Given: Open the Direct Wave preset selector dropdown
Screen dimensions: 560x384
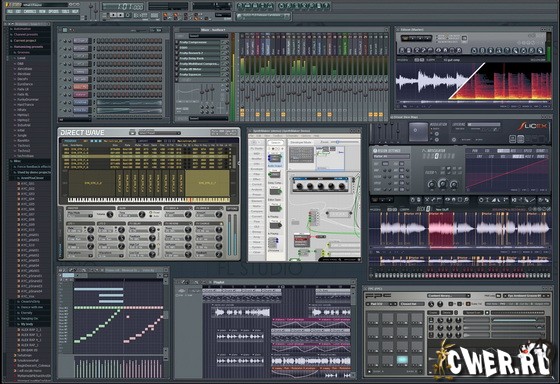Looking at the screenshot, I should pos(159,133).
